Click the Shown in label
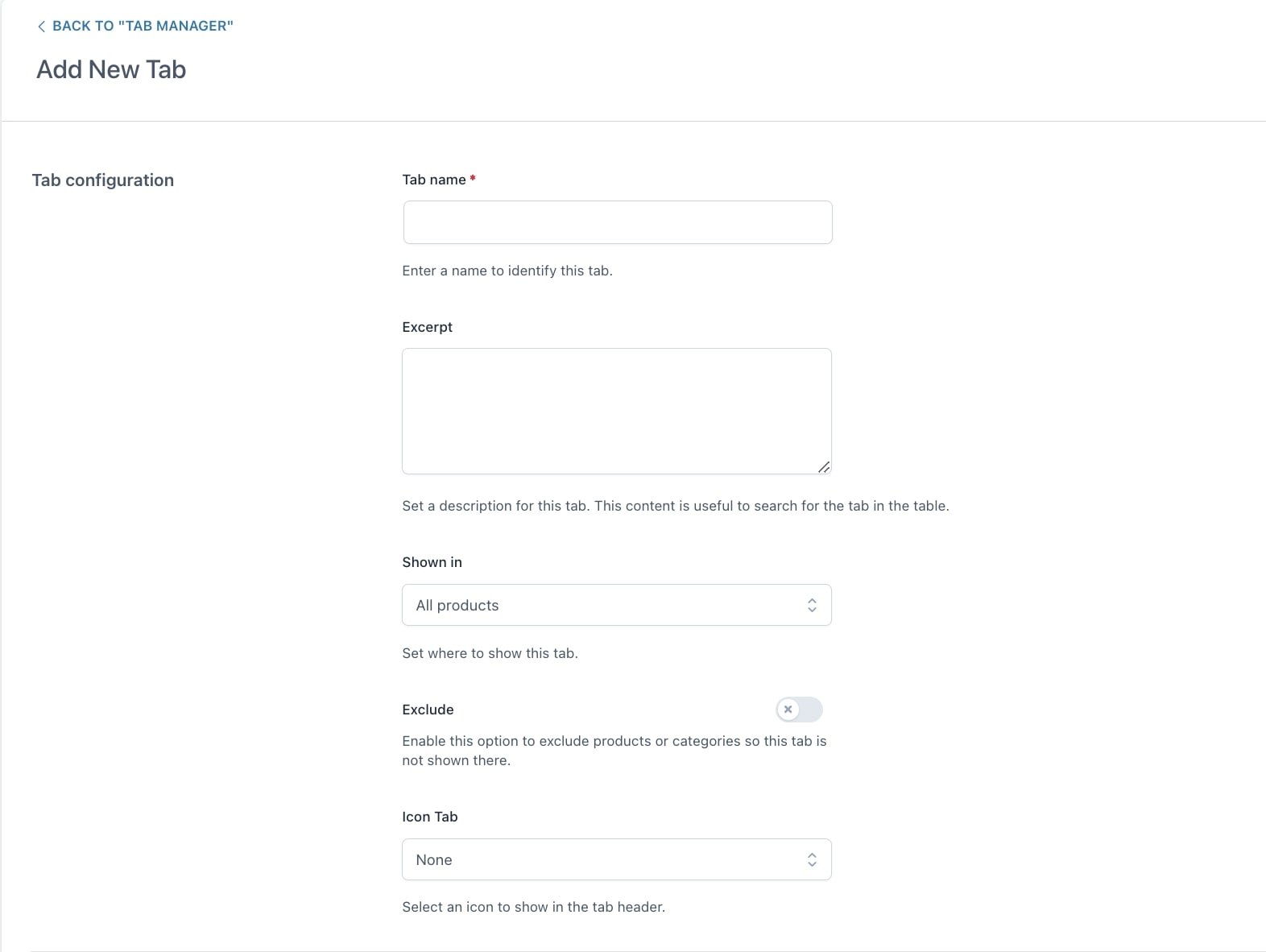Screen dimensions: 1266x952 coord(432,562)
